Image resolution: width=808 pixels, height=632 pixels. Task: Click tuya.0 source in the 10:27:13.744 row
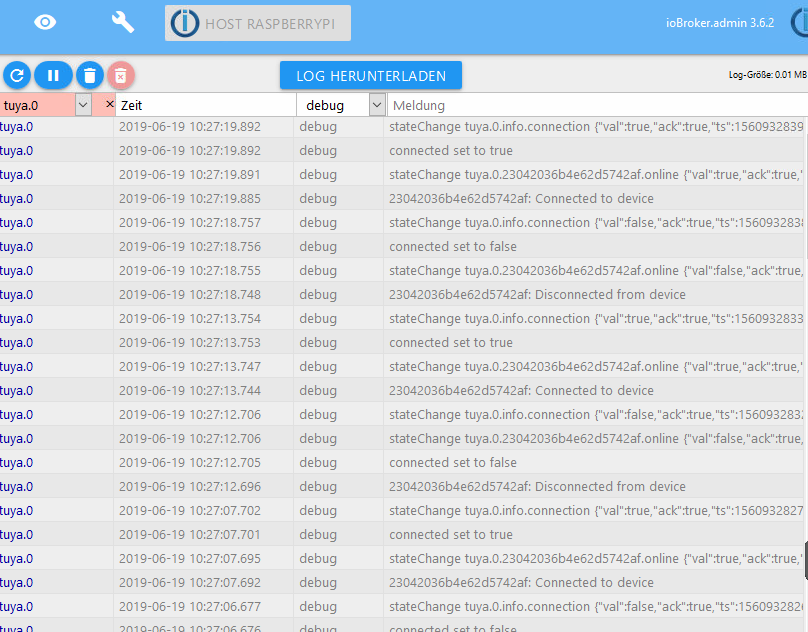tap(16, 390)
